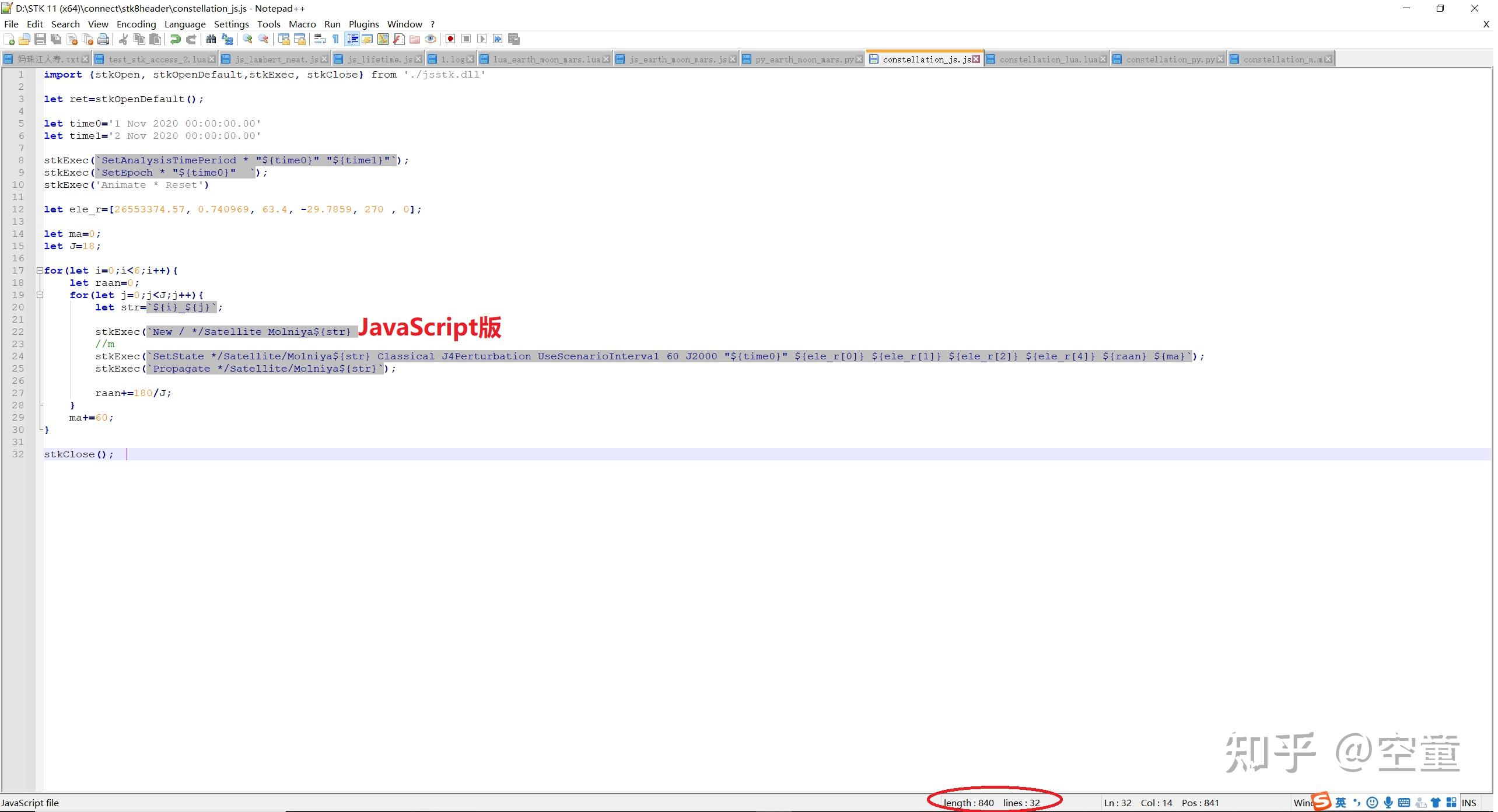Toggle indent guide toolbar button
This screenshot has width=1498, height=812.
pos(352,39)
